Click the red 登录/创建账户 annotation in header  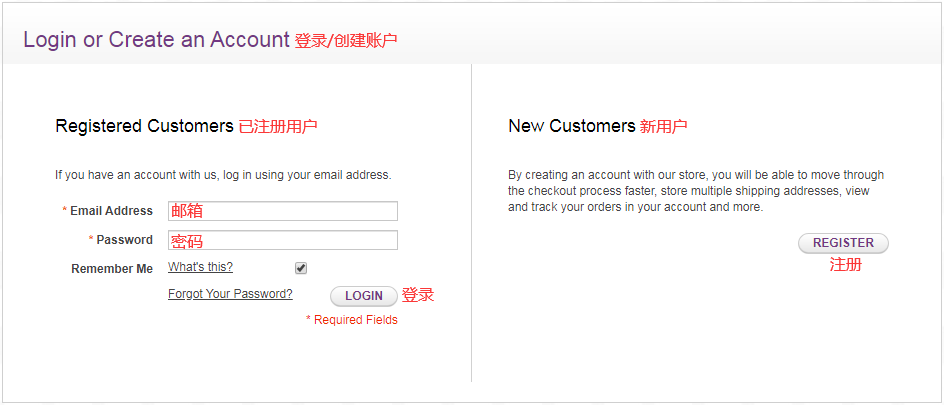tap(346, 41)
